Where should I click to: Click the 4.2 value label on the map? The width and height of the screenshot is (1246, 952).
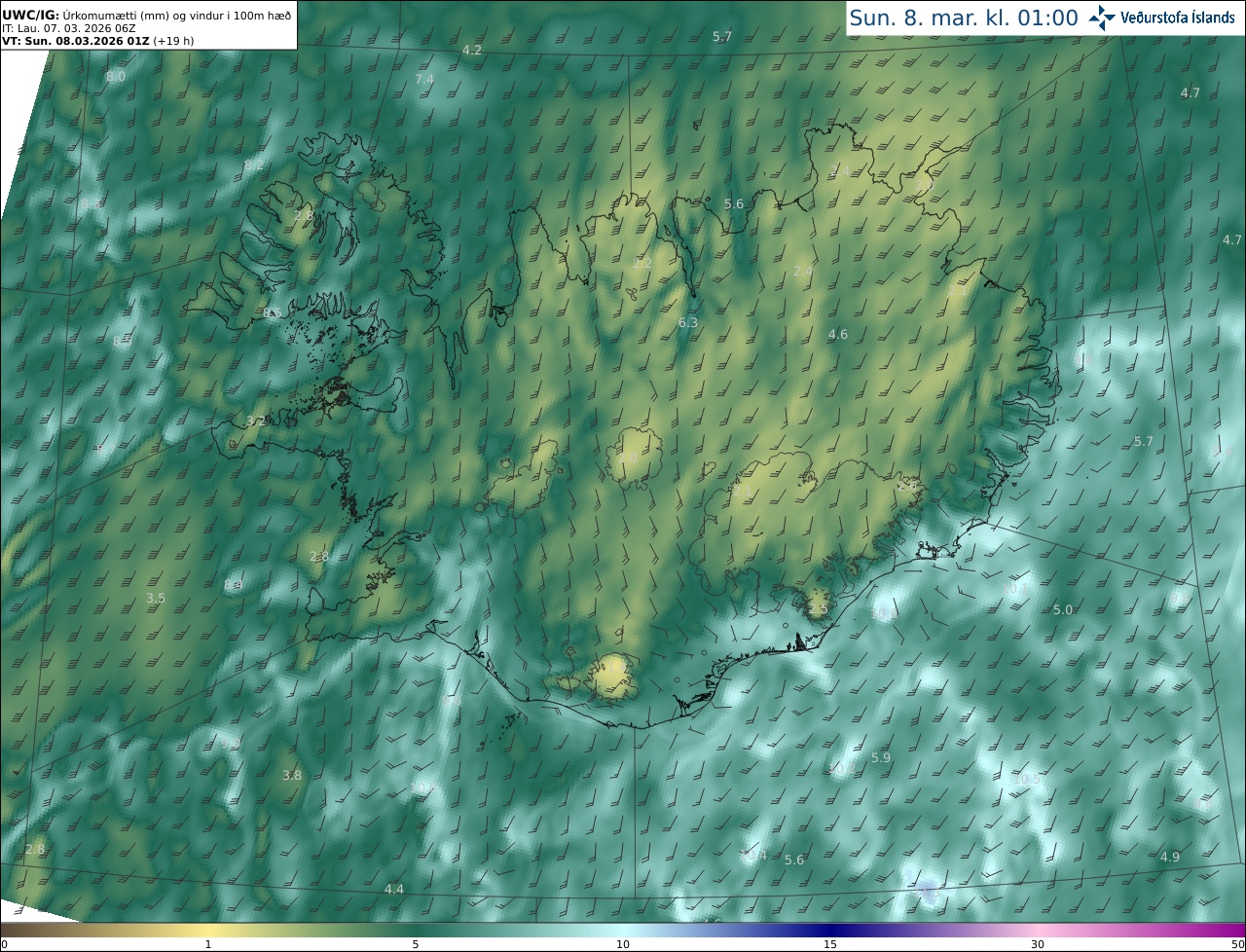tap(472, 50)
